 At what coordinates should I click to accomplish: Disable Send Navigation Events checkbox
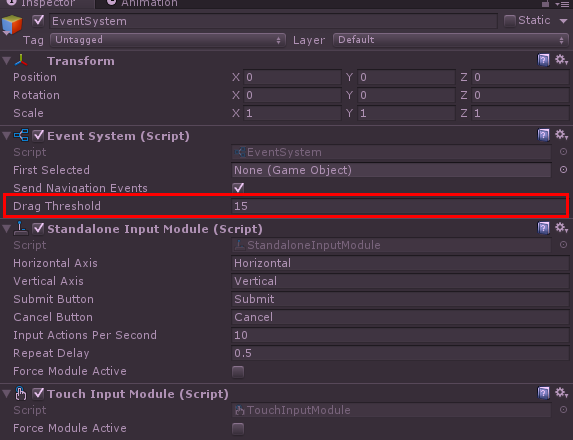click(238, 188)
